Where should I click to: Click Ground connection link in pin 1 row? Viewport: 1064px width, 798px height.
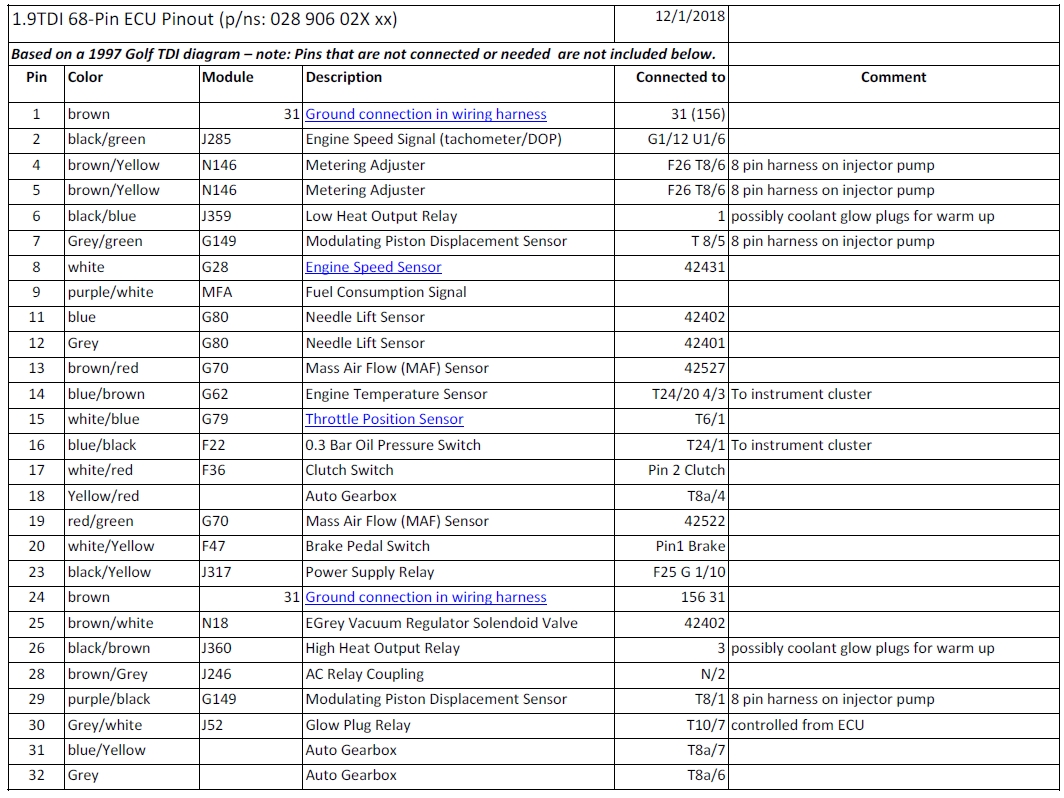pos(426,114)
